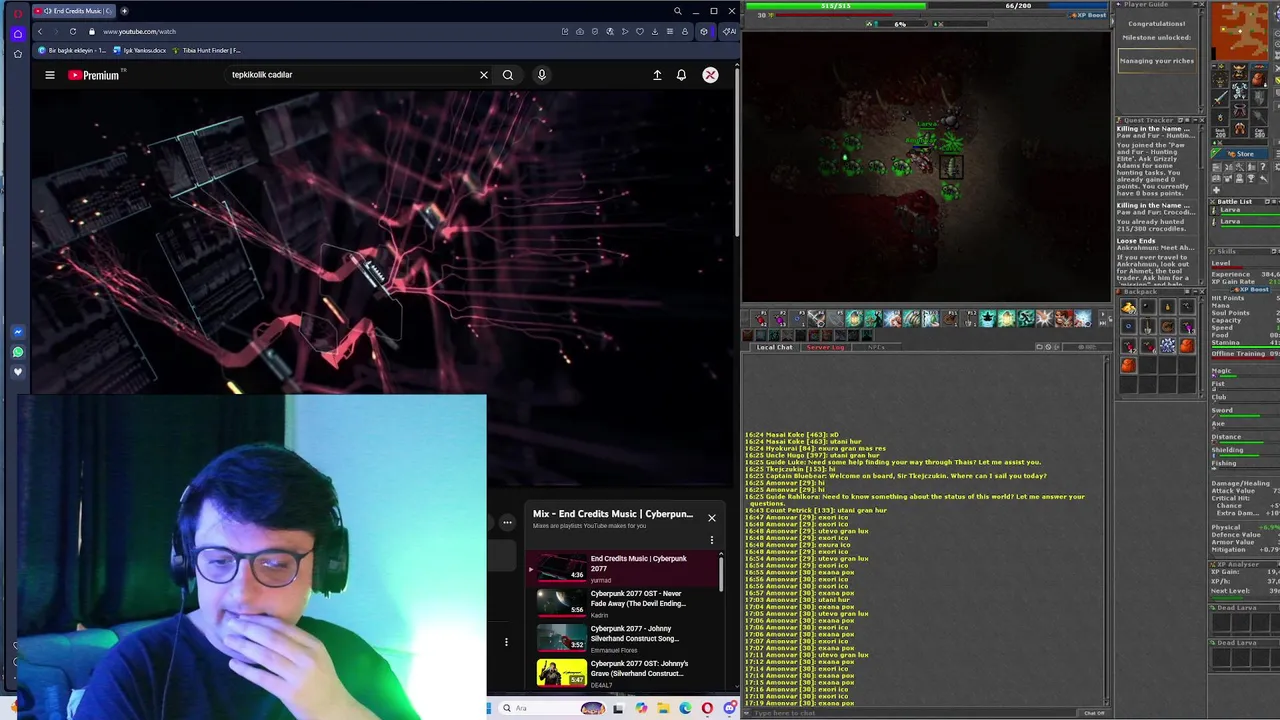Reload the YouTube page
This screenshot has width=1280, height=720.
72,31
